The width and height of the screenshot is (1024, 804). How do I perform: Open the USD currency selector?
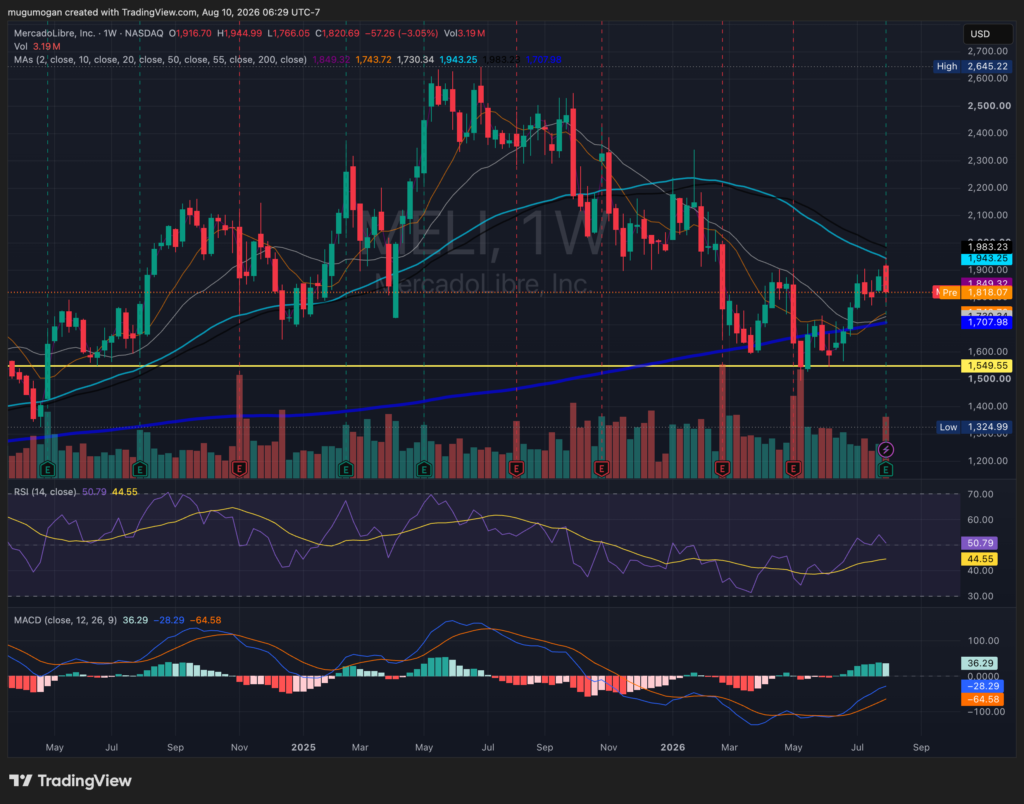click(987, 34)
